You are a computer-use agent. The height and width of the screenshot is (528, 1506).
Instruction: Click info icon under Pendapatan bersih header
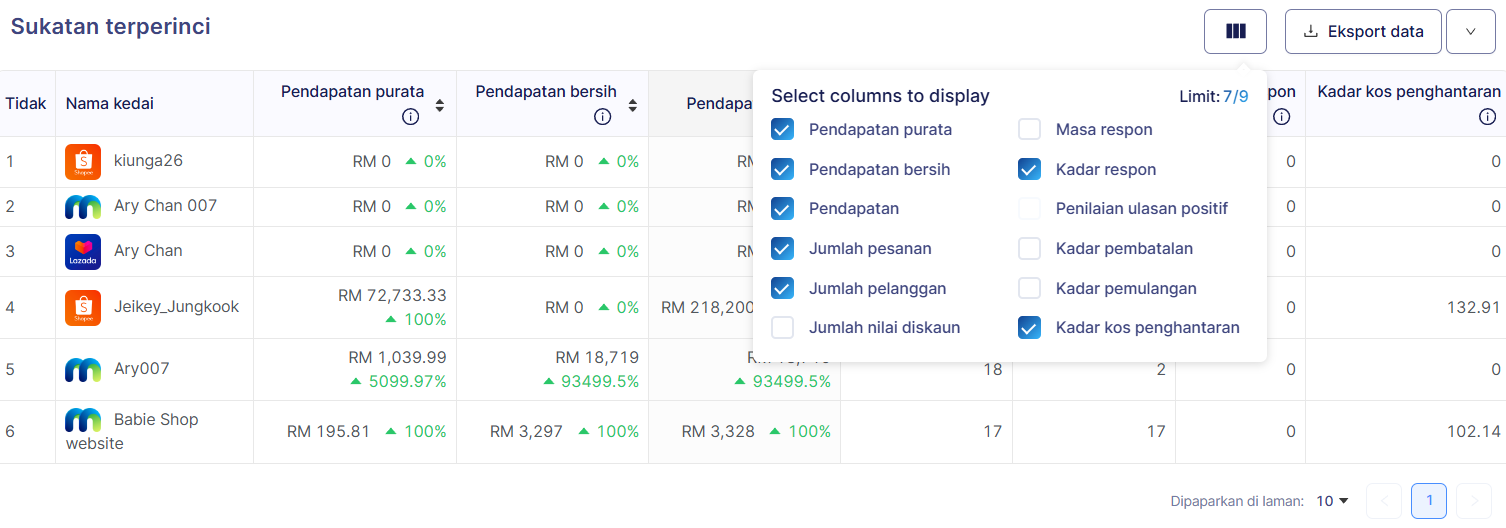[602, 117]
